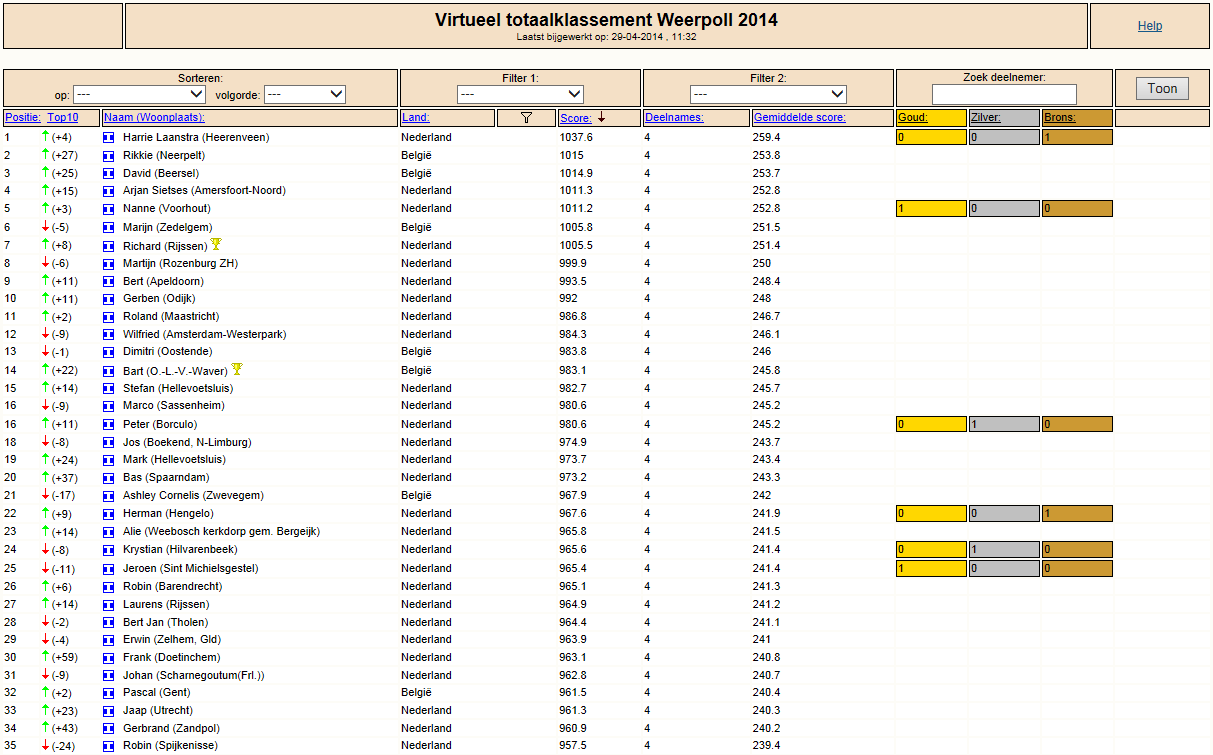Open the 'op' sort field dropdown
The height and width of the screenshot is (755, 1213).
[139, 94]
